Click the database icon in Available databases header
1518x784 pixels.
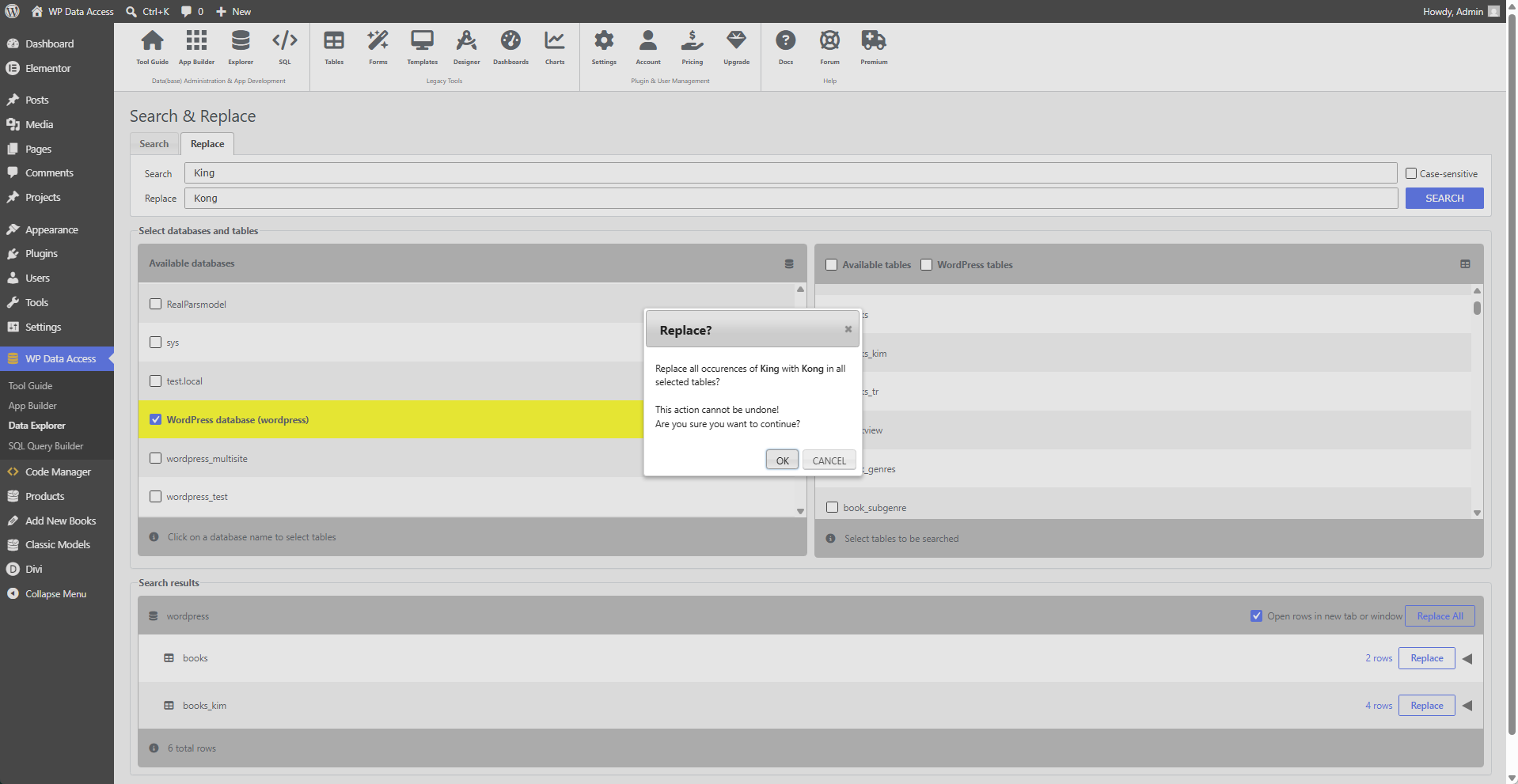tap(789, 264)
